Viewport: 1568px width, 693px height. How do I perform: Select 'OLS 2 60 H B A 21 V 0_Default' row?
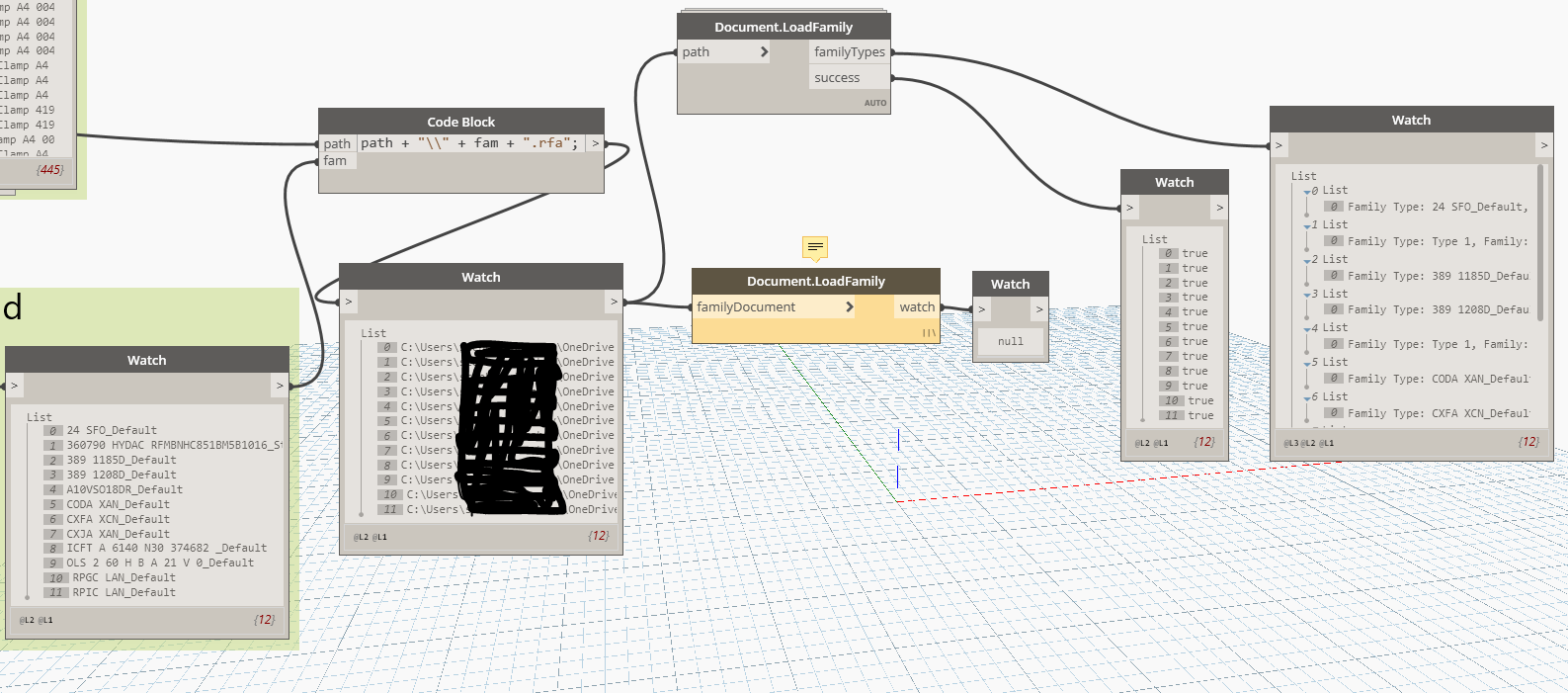(x=160, y=563)
